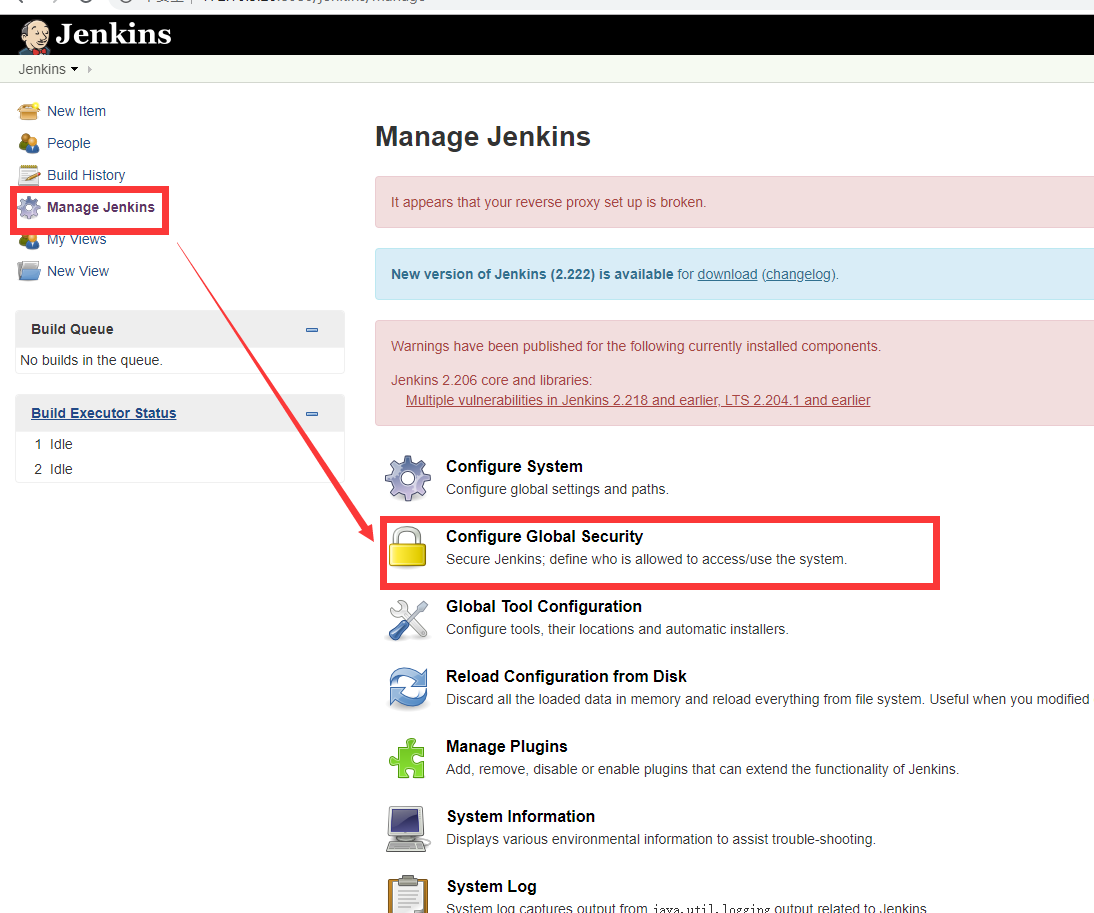Open the Multiple vulnerabilities in Jenkins advisory link
Screen dimensions: 1094x913
pyautogui.click(x=638, y=400)
